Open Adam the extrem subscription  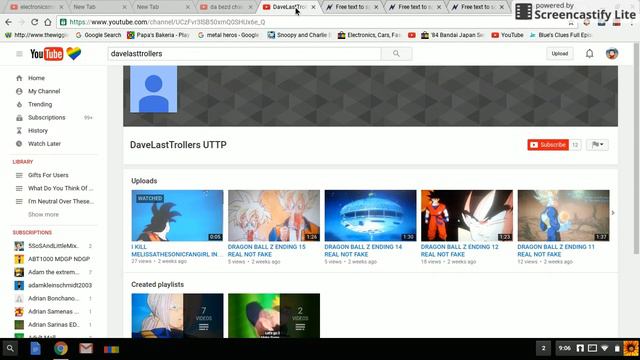53,272
